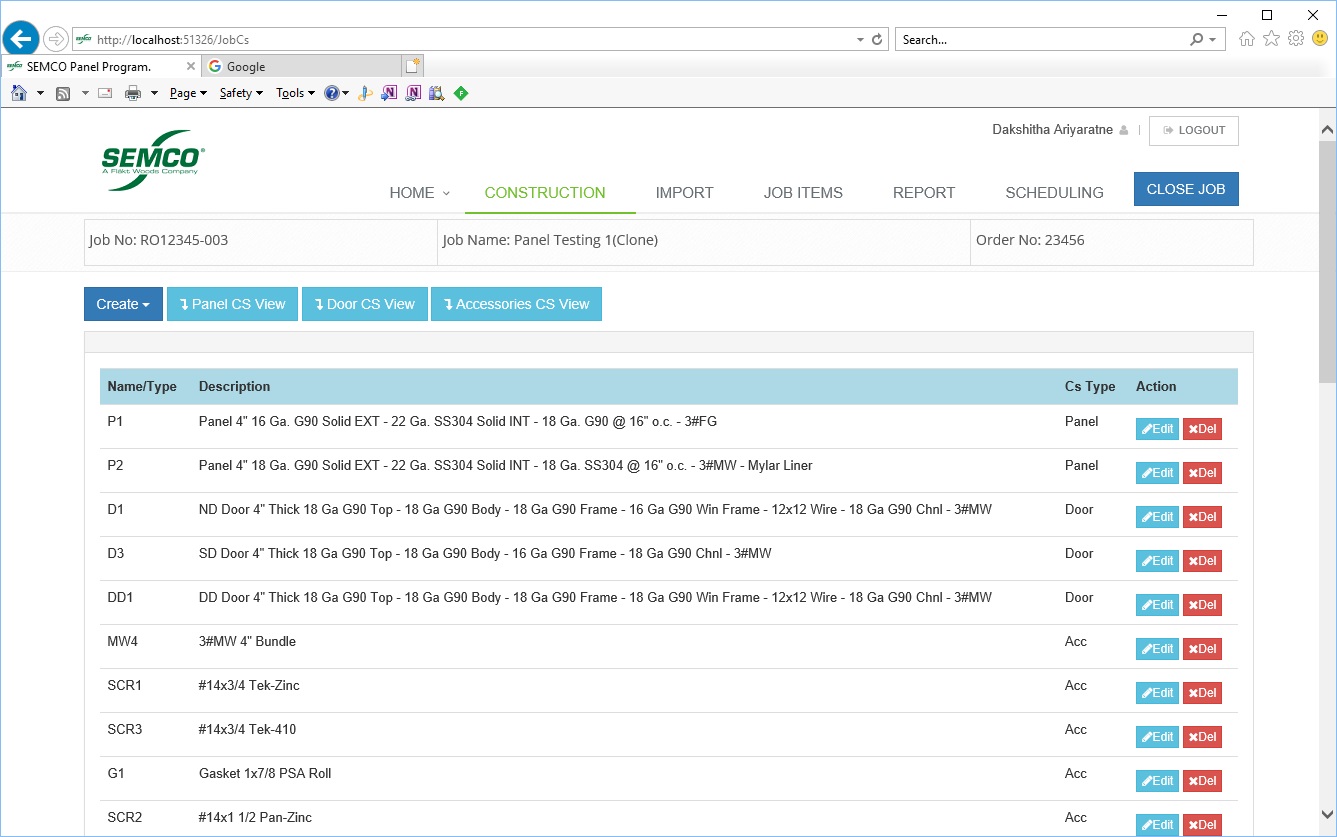Open the HOME menu dropdown

419,193
